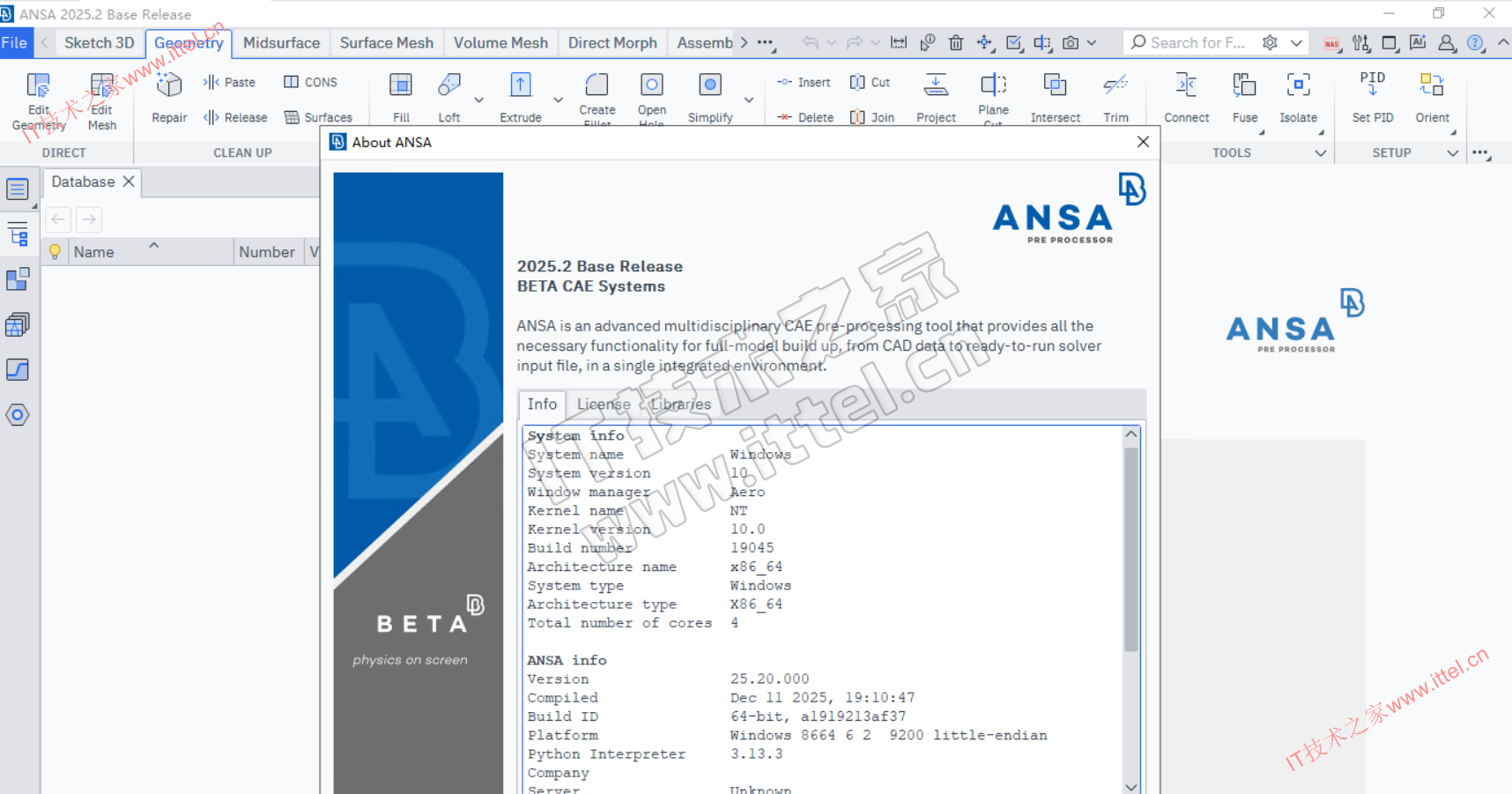Image resolution: width=1512 pixels, height=794 pixels.
Task: Expand the SETUP group chevron
Action: coord(1452,153)
